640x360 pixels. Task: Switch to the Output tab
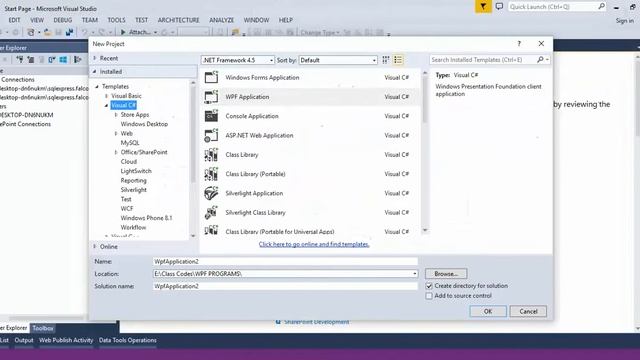click(24, 340)
